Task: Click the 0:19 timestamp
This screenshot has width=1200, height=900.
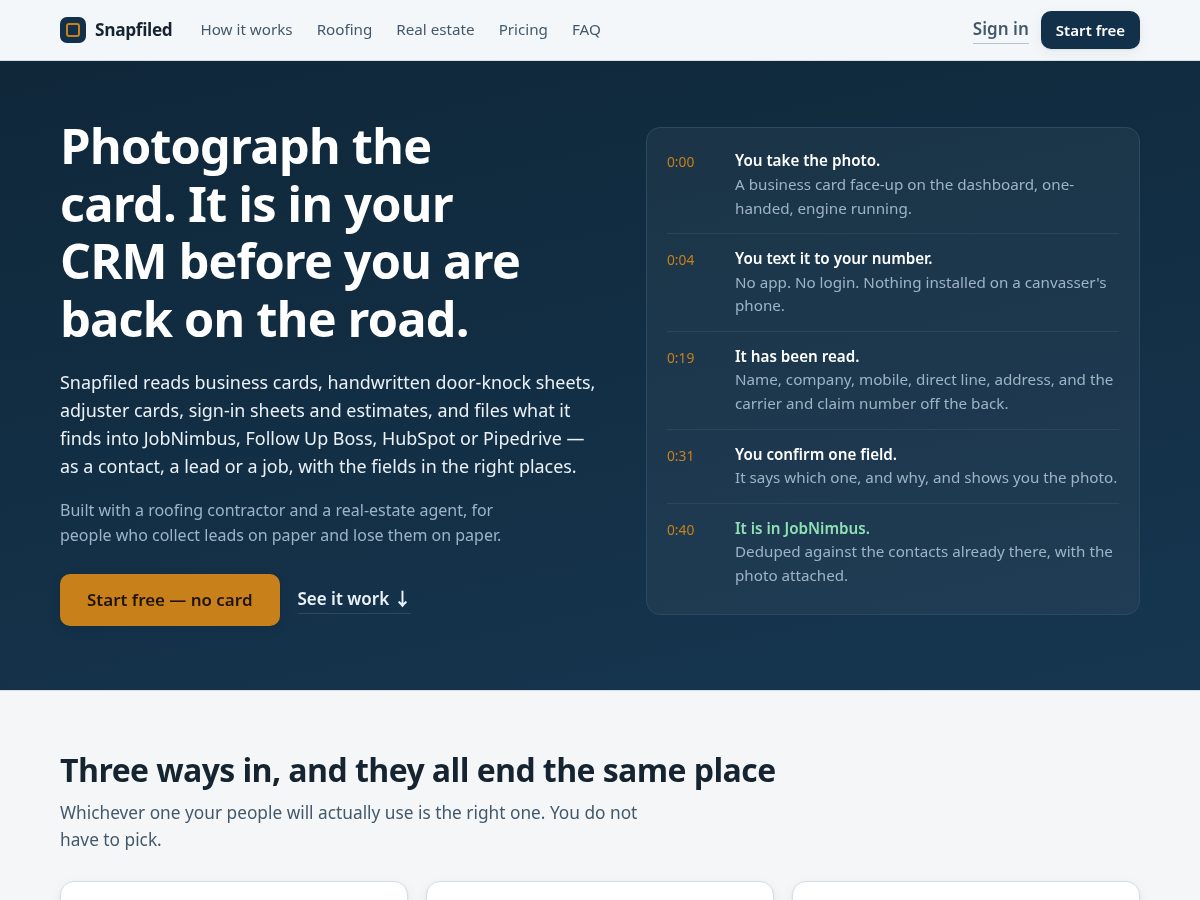Action: click(680, 358)
